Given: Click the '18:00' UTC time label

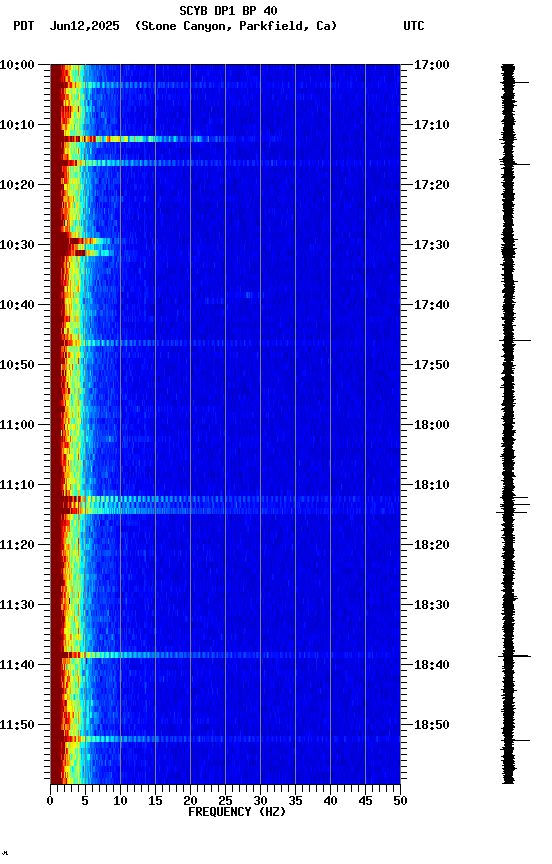Looking at the screenshot, I should (432, 425).
